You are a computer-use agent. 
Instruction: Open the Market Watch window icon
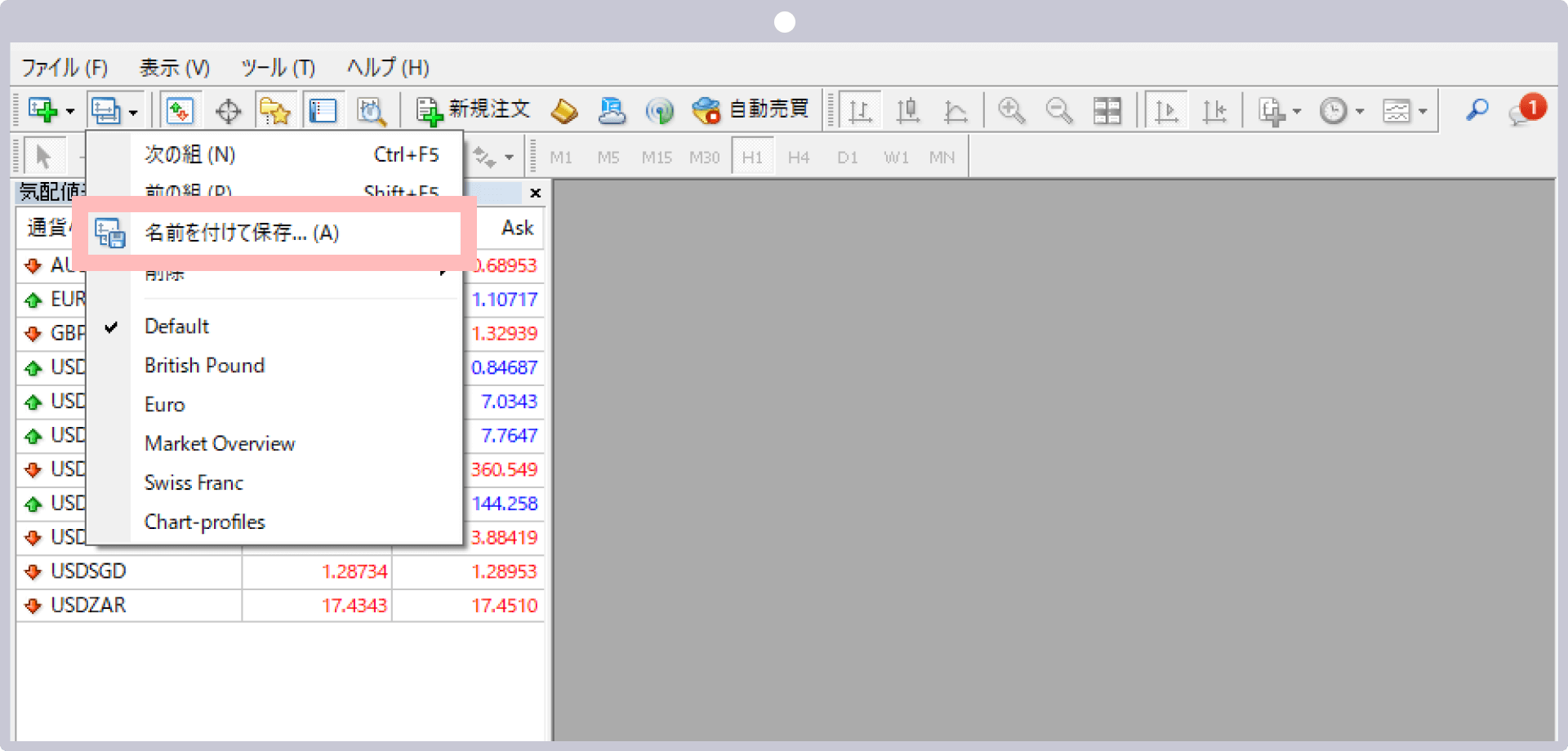pos(180,110)
